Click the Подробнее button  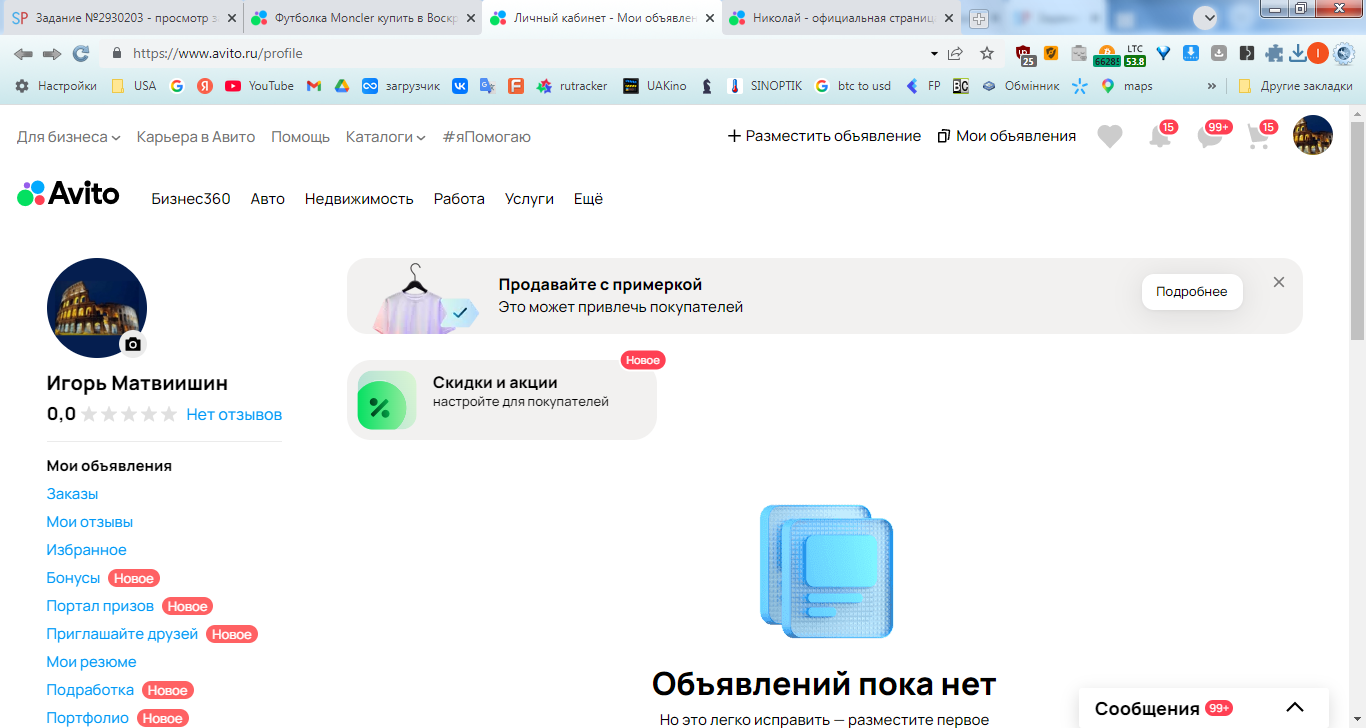pyautogui.click(x=1192, y=292)
